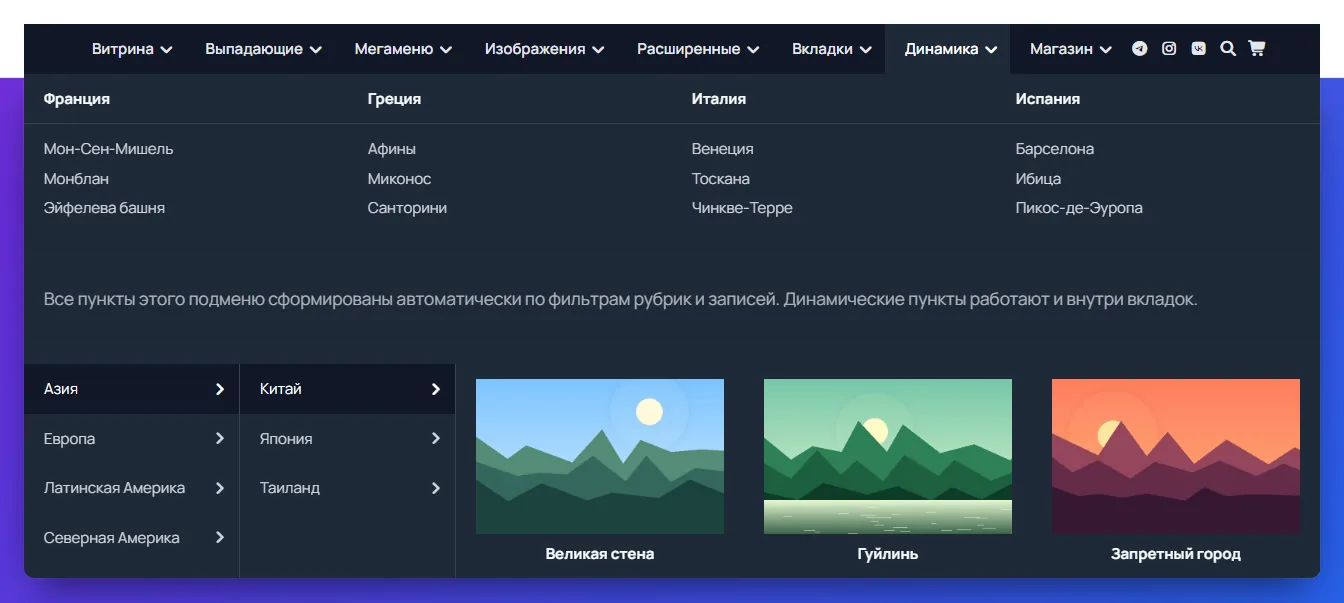Open the Запретный город caption link
The height and width of the screenshot is (603, 1344).
1176,553
